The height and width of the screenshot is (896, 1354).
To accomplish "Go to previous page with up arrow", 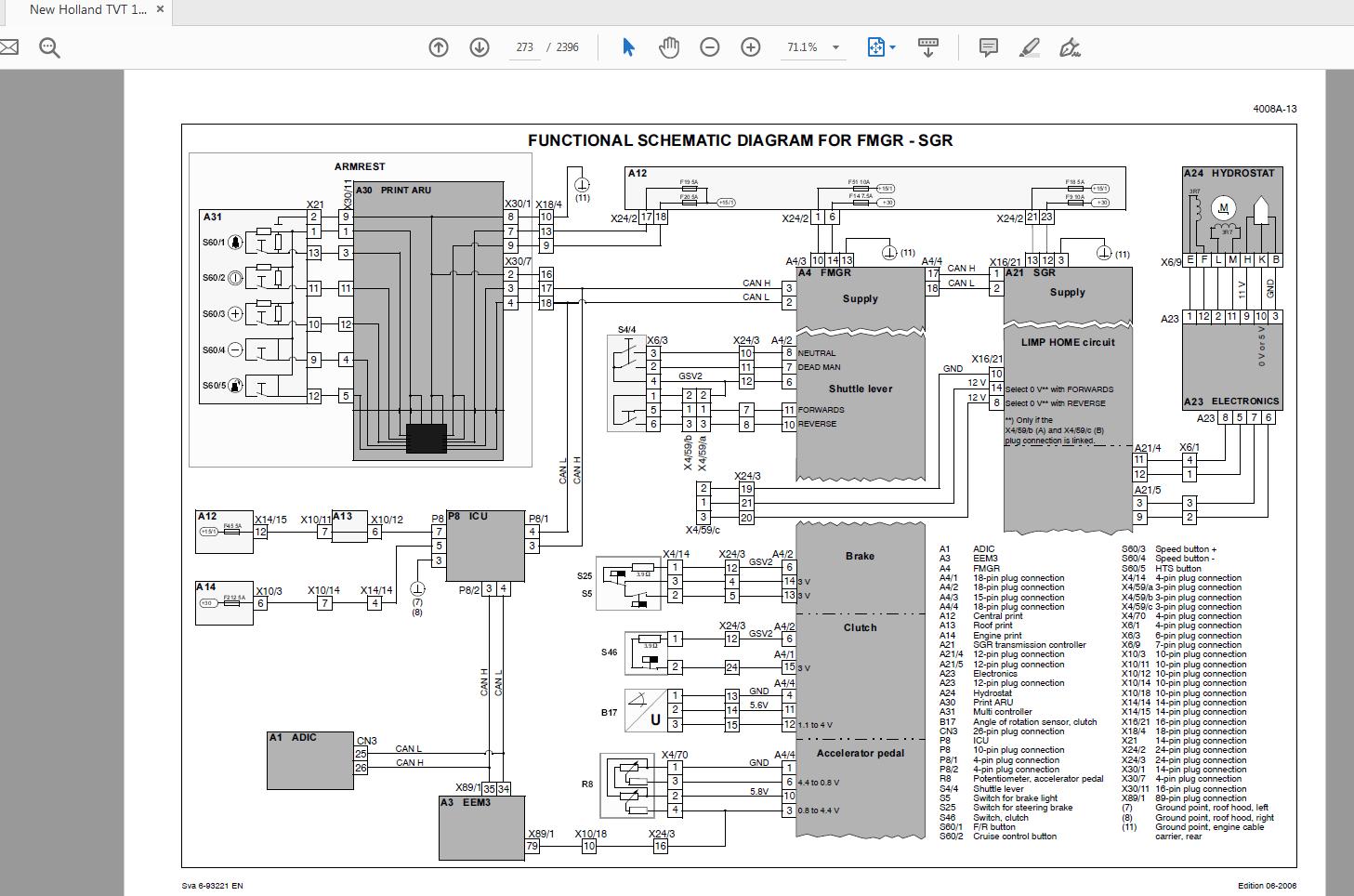I will click(x=439, y=47).
